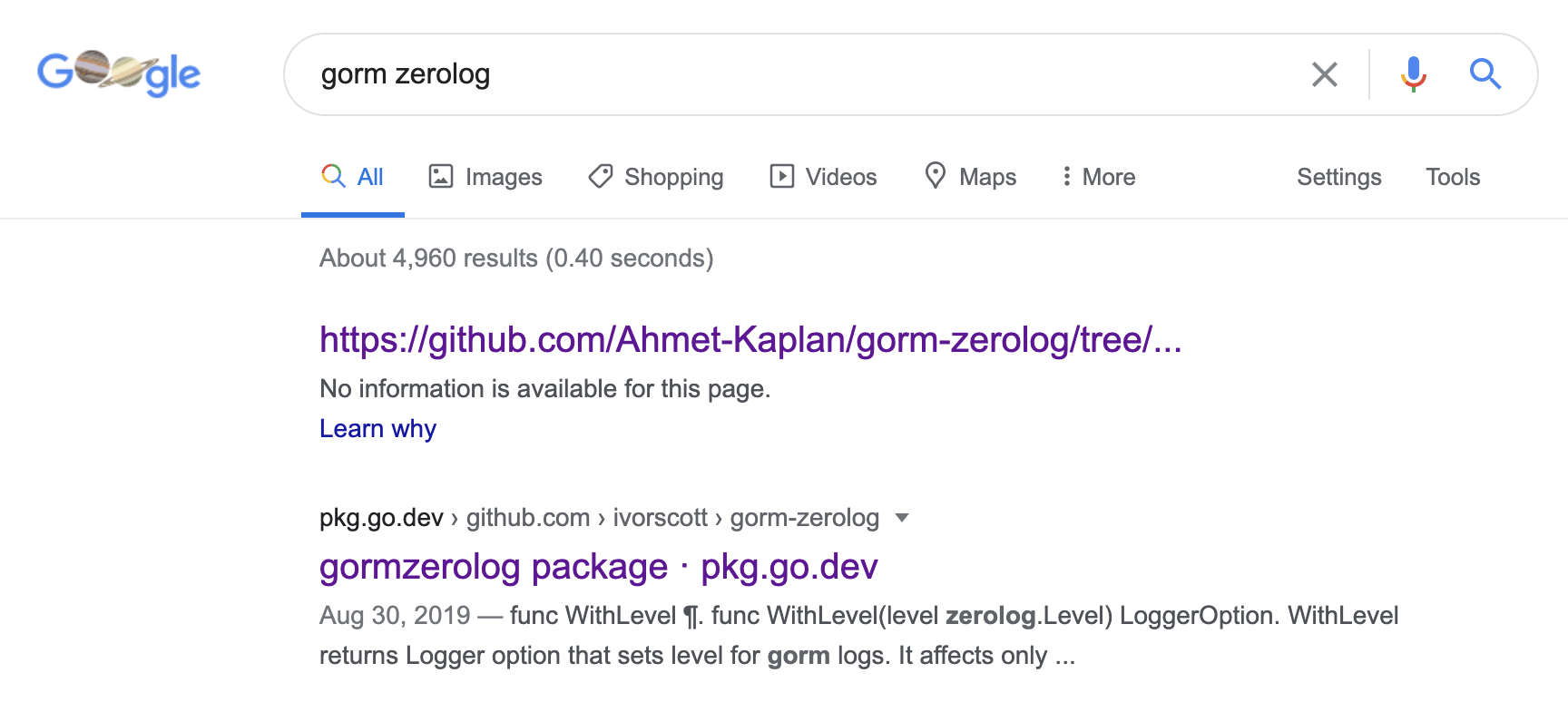Click the Google doodle logo
The width and height of the screenshot is (1568, 702).
119,73
